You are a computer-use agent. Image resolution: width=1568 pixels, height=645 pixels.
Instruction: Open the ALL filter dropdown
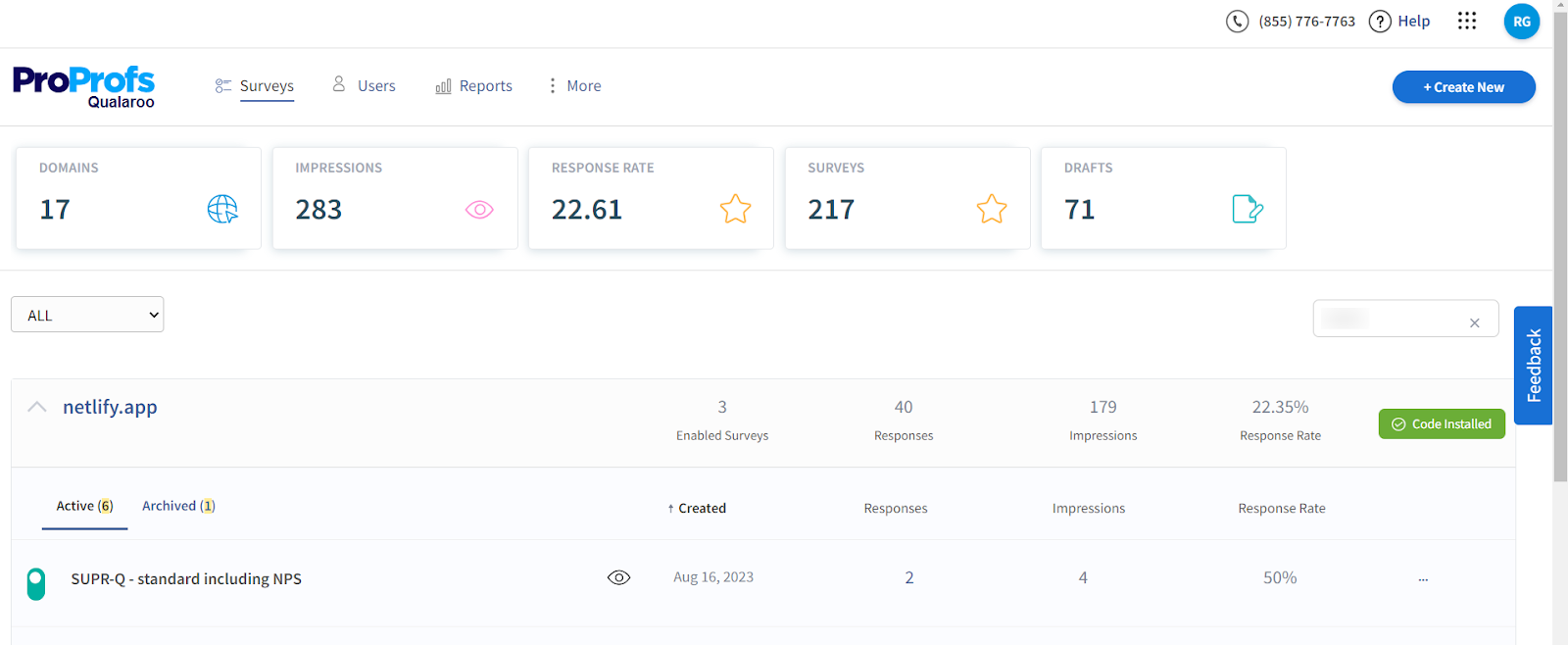[87, 315]
